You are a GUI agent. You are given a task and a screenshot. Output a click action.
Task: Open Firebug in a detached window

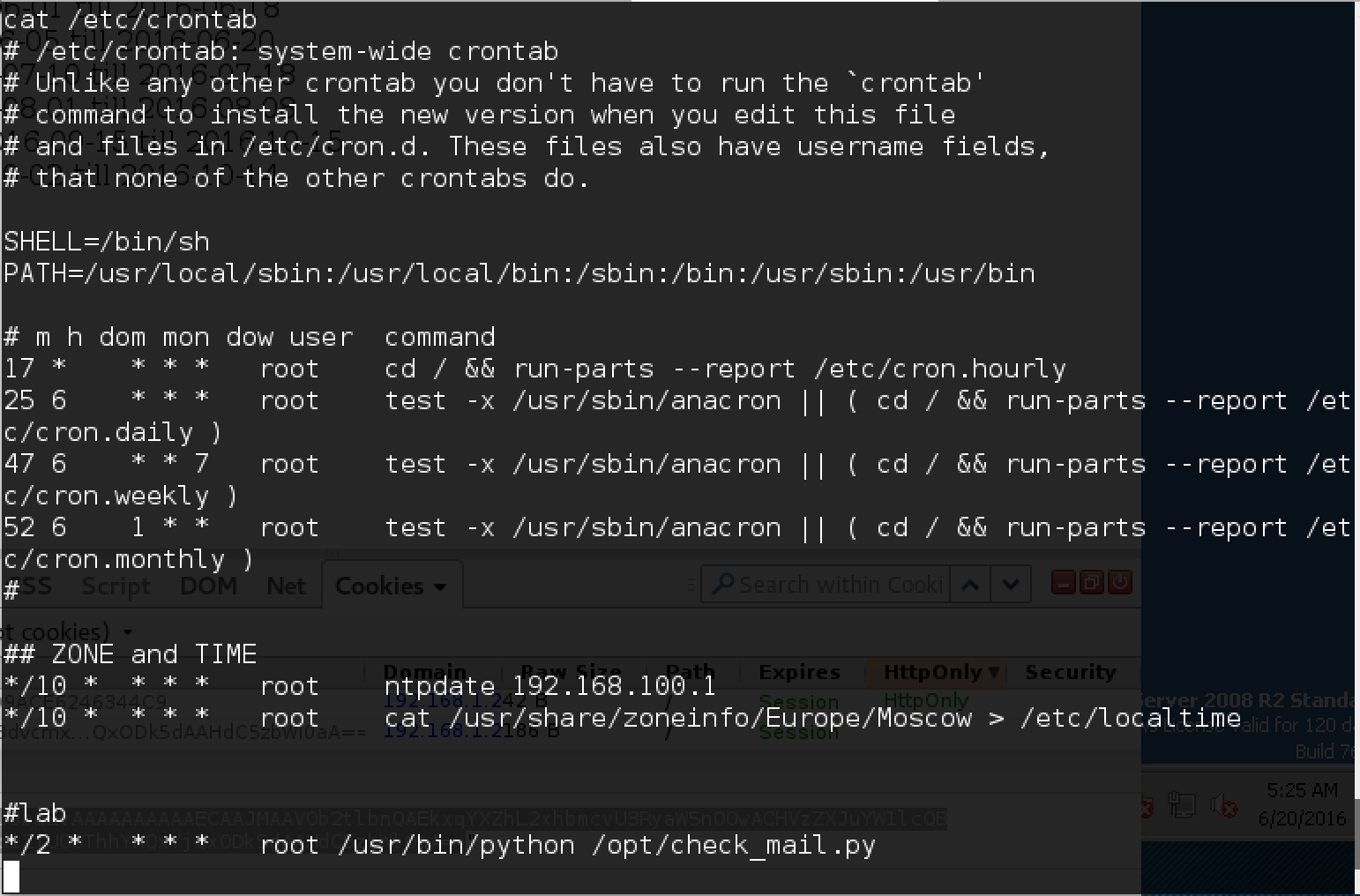coord(1092,583)
